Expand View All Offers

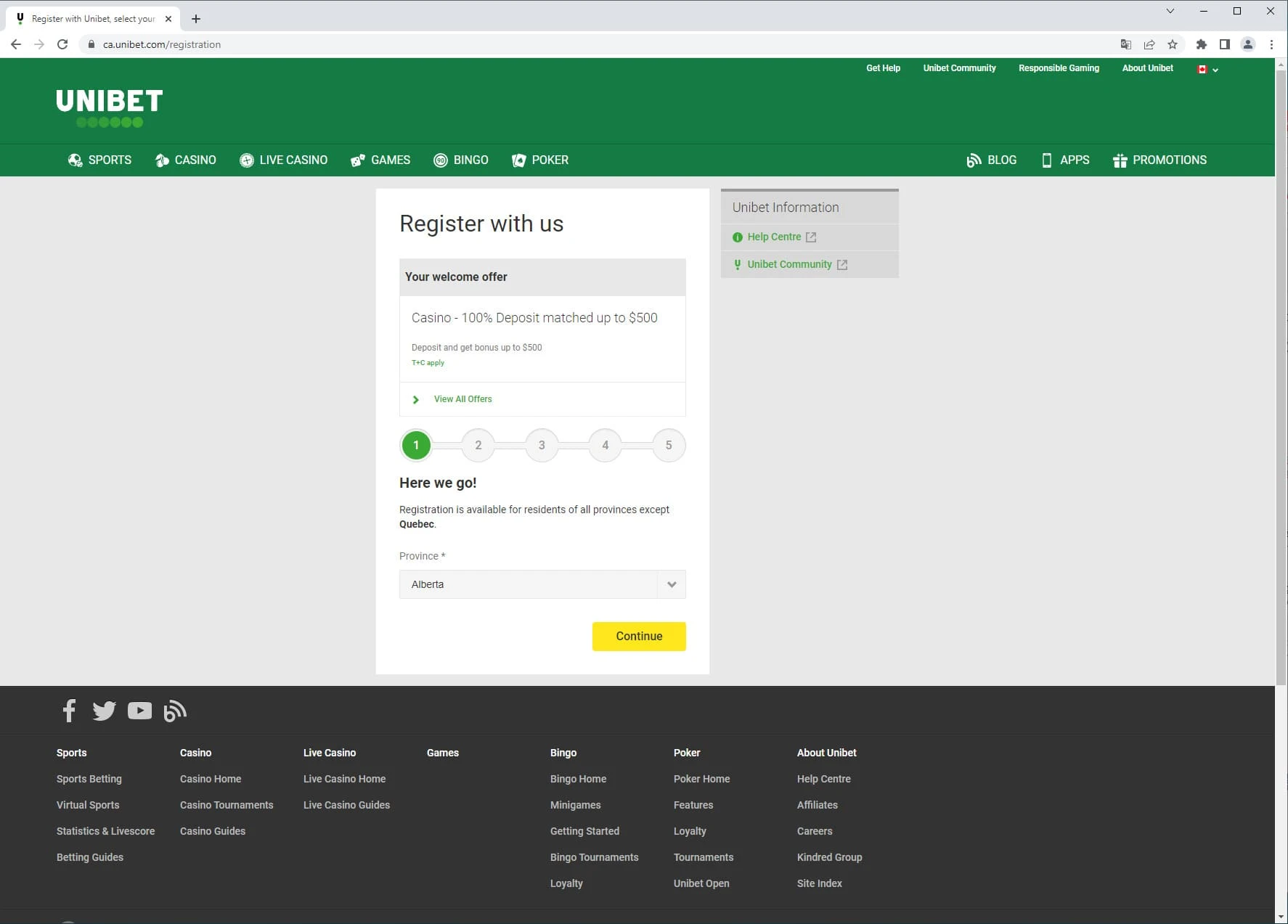(462, 399)
